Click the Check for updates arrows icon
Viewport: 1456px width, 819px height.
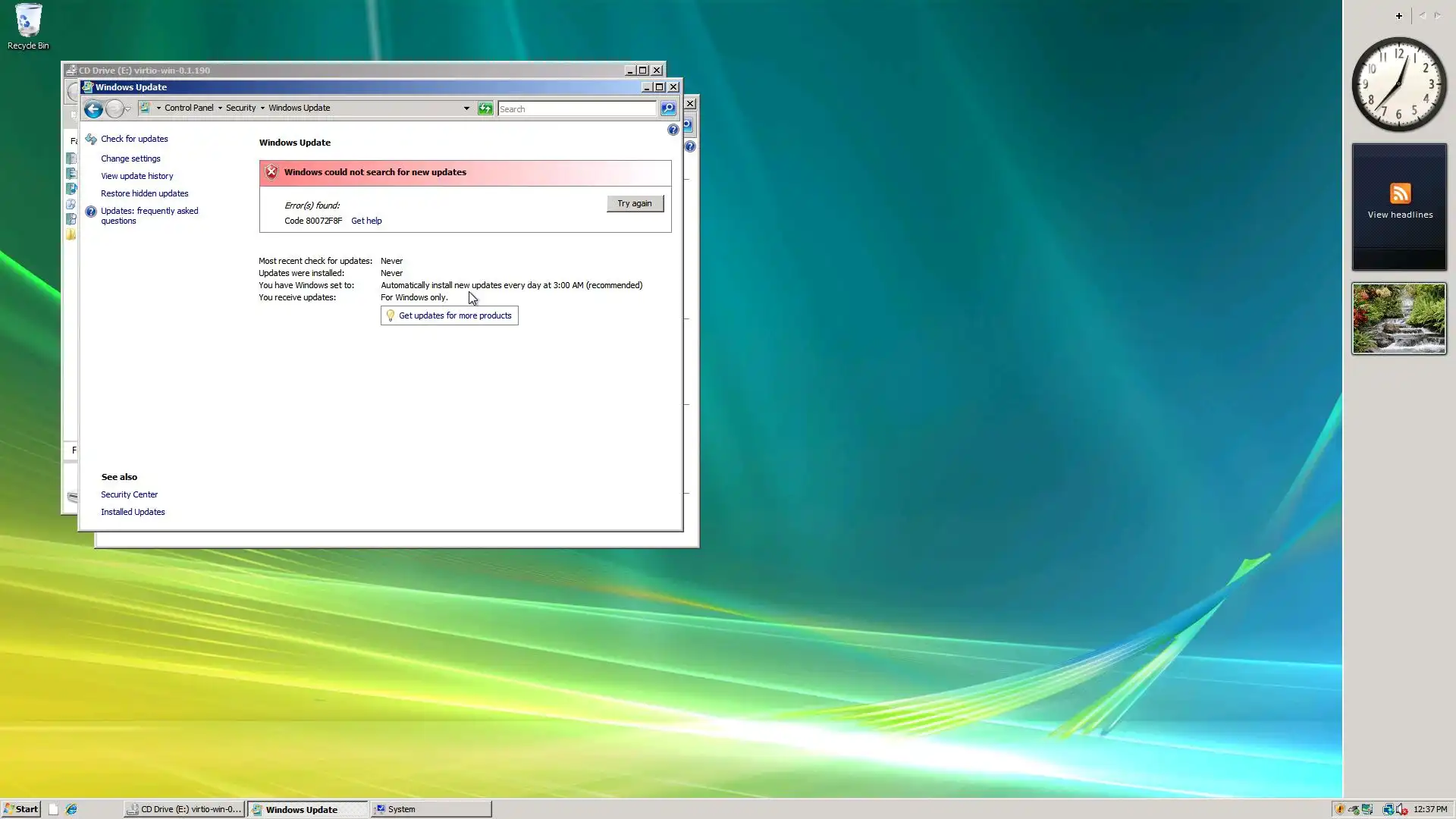(x=91, y=139)
